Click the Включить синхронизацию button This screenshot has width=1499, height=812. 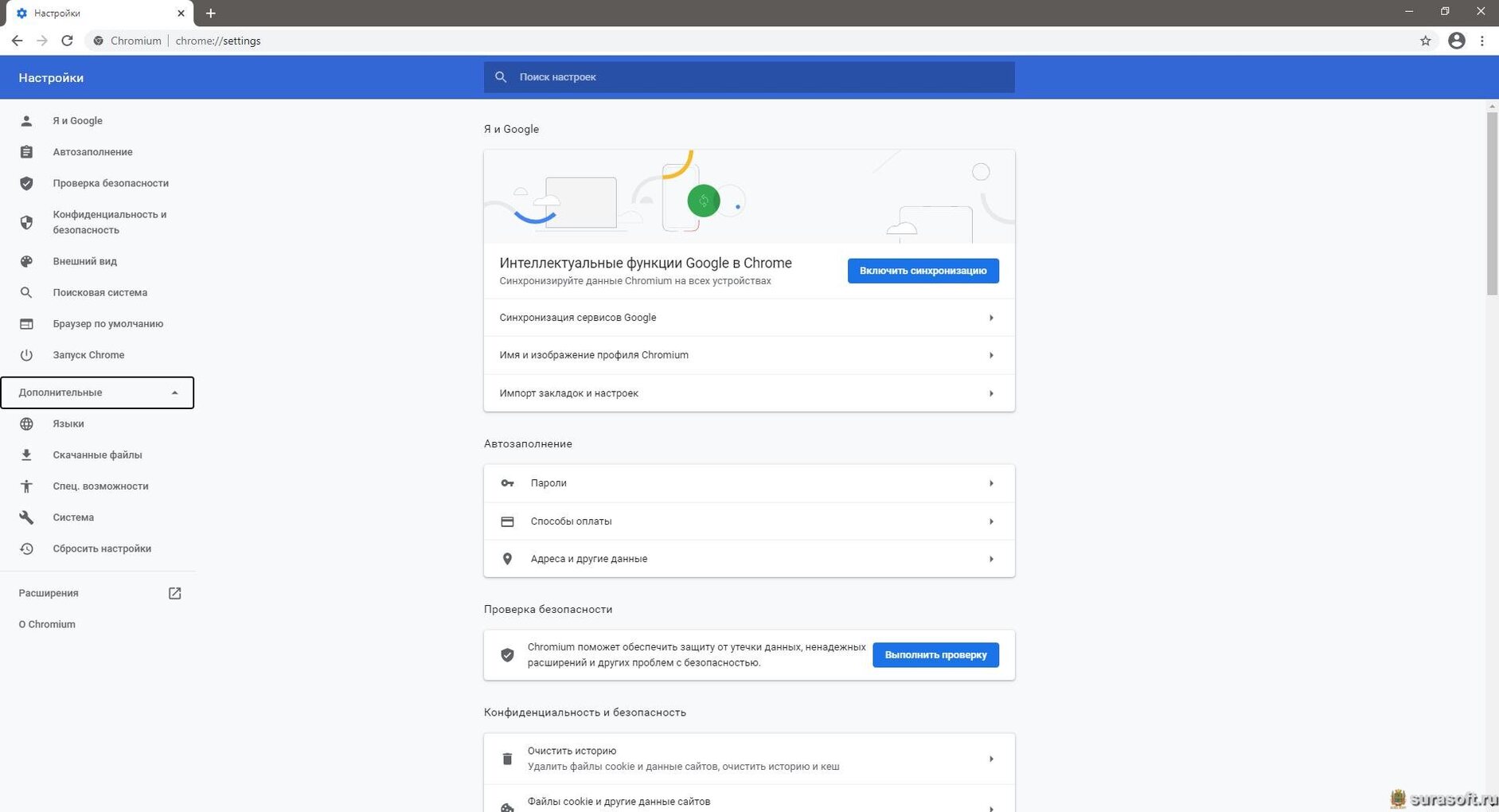pyautogui.click(x=923, y=271)
